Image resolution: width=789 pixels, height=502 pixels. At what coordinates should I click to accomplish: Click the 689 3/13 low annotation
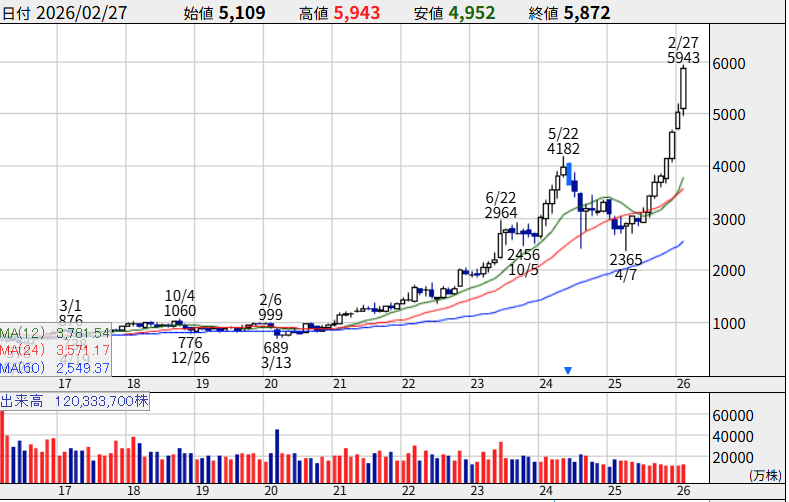(x=275, y=354)
